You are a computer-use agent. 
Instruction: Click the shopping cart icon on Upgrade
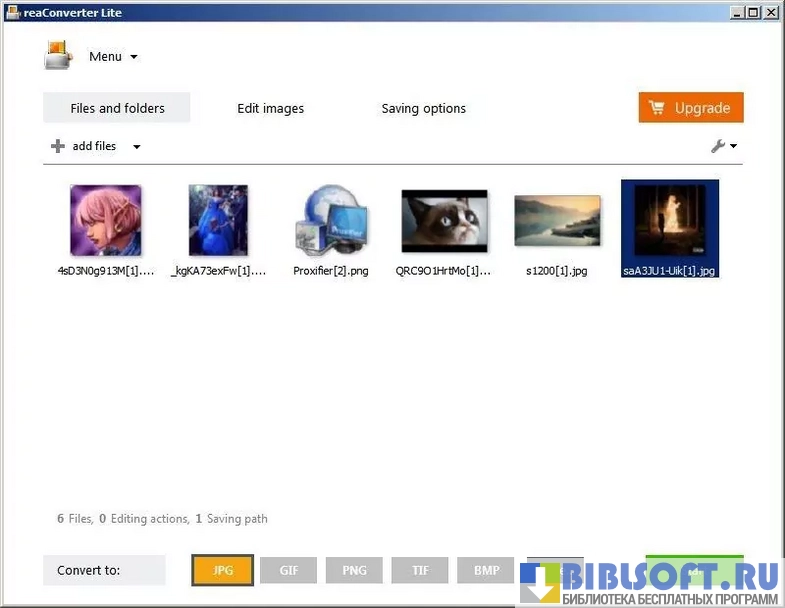657,108
